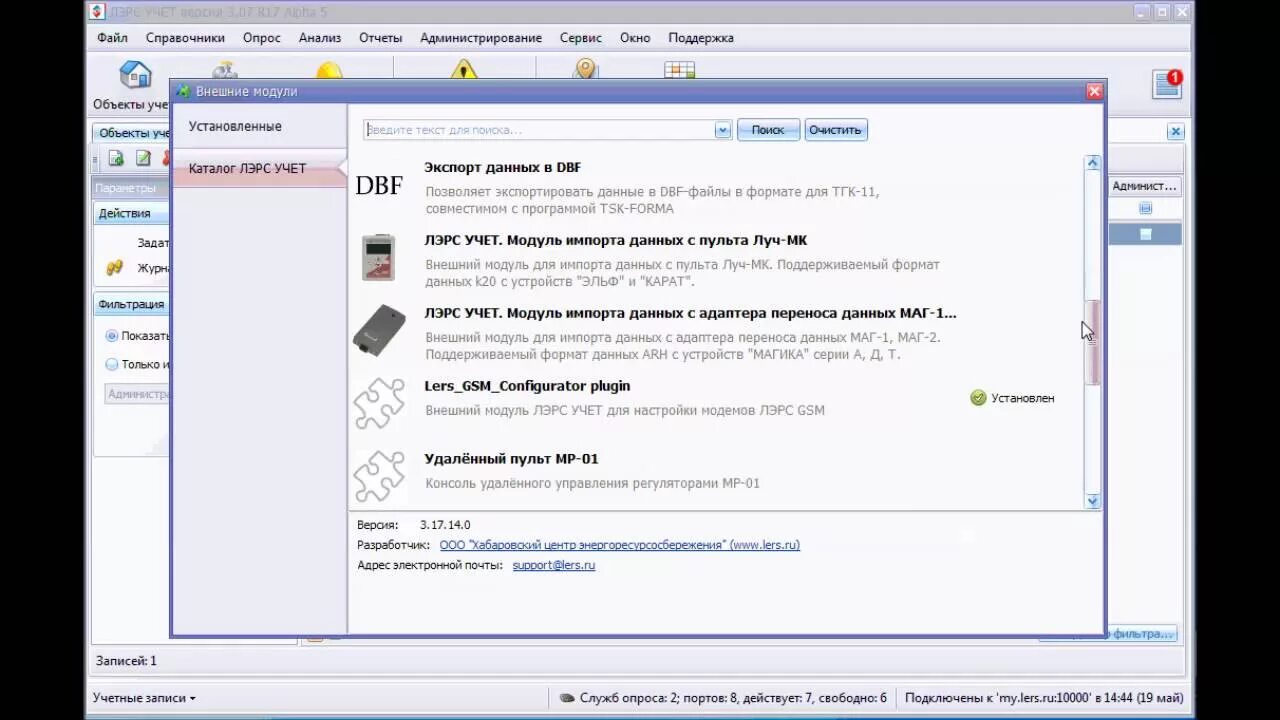Open the notifications icon with red badge

(x=1167, y=84)
